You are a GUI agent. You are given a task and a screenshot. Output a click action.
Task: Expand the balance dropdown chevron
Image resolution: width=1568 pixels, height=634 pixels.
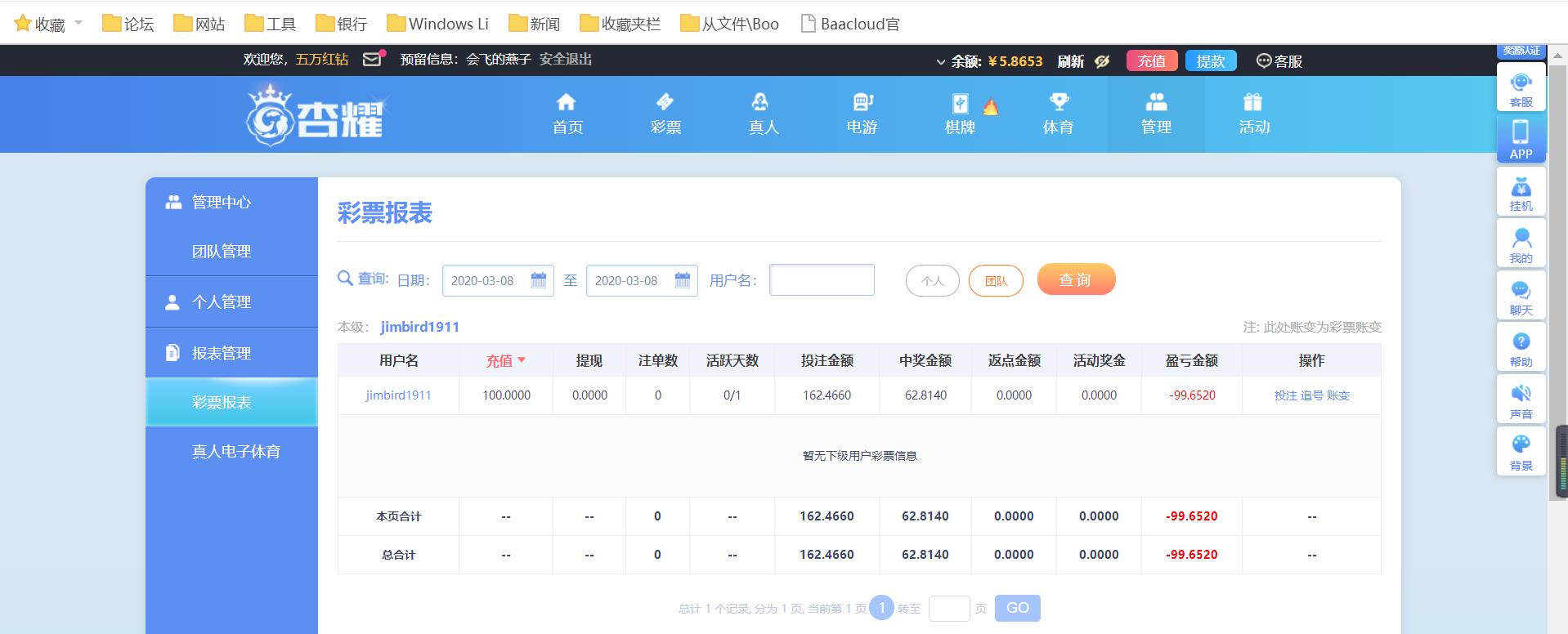tap(940, 62)
